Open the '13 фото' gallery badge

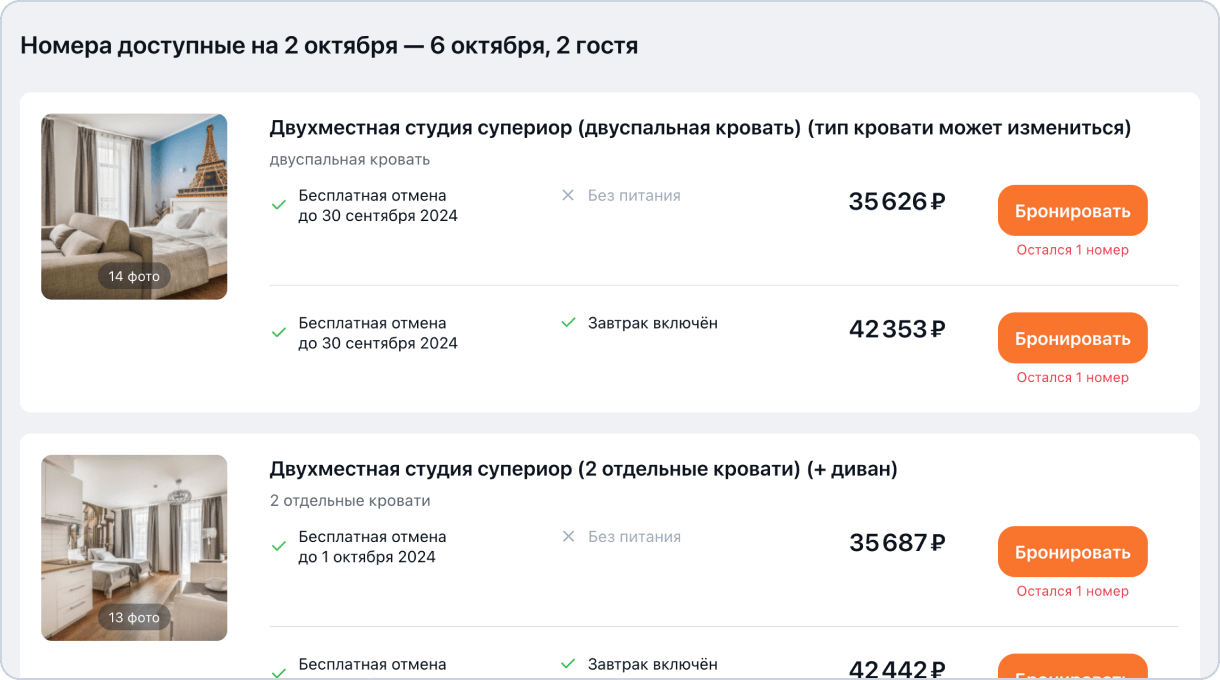point(134,617)
